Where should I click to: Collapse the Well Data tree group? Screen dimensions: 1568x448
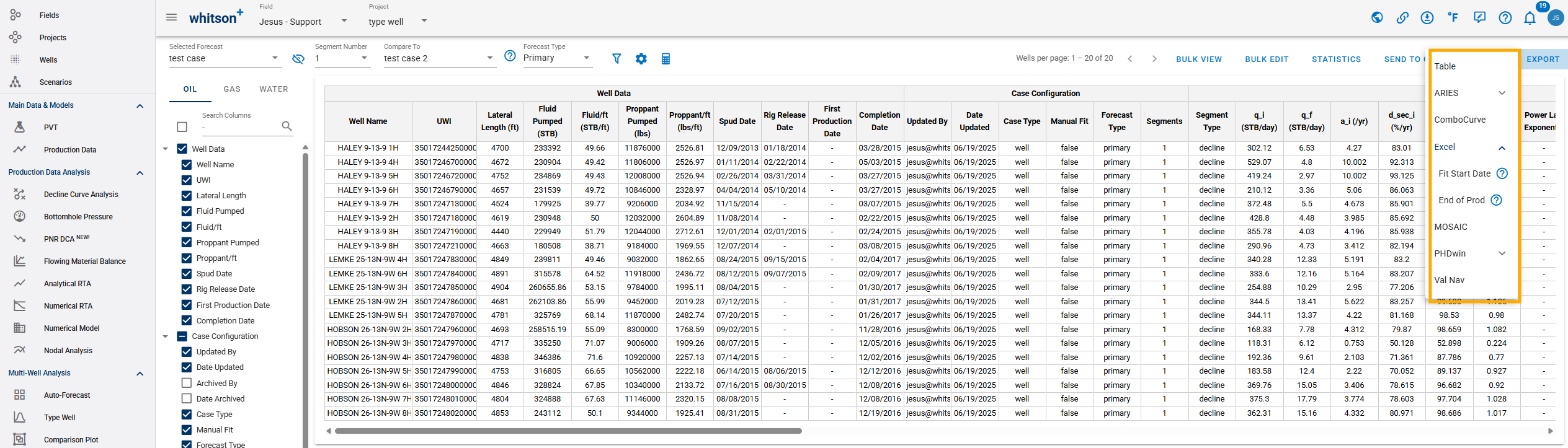[166, 149]
